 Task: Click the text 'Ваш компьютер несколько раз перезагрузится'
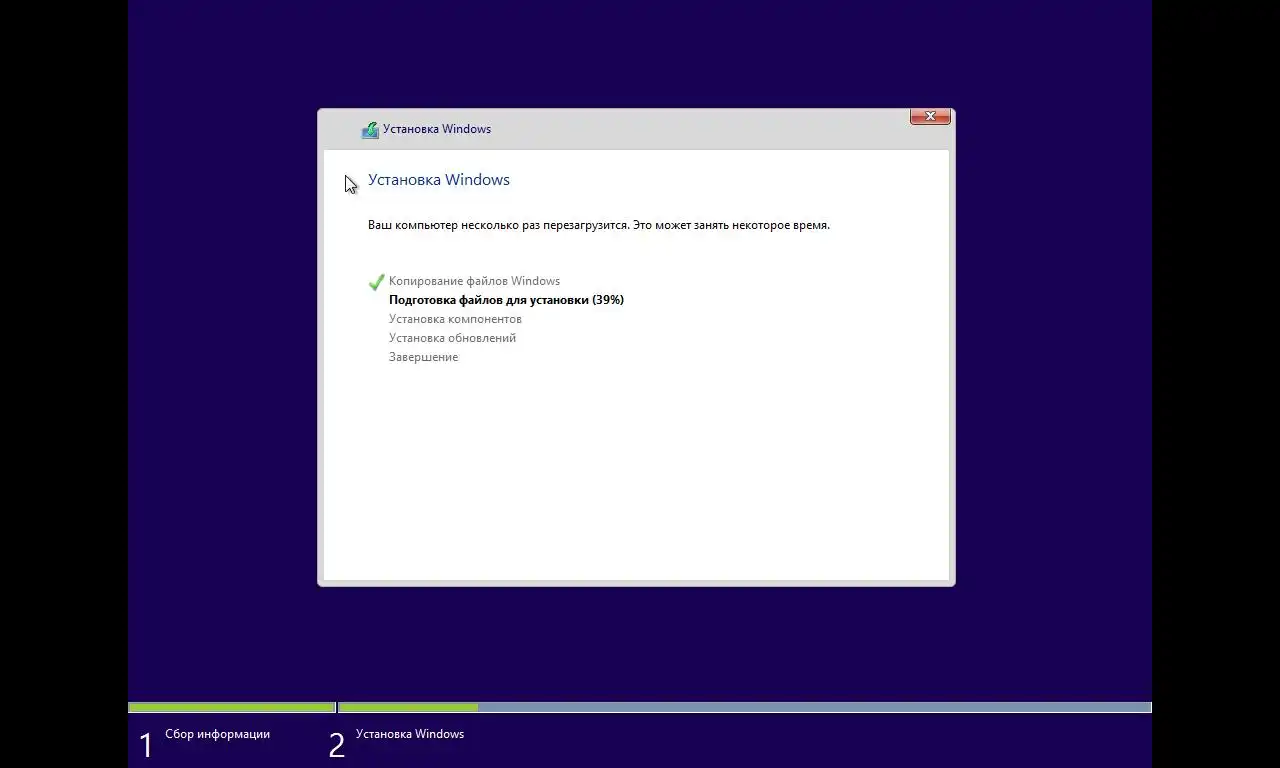click(x=499, y=225)
